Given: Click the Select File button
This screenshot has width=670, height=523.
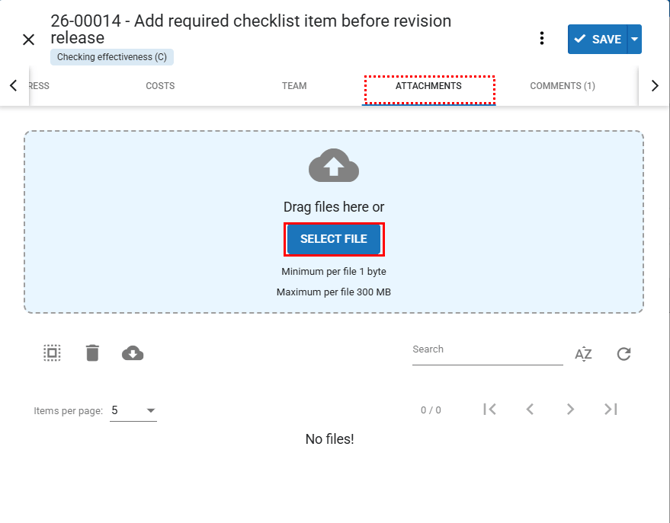Looking at the screenshot, I should point(334,239).
